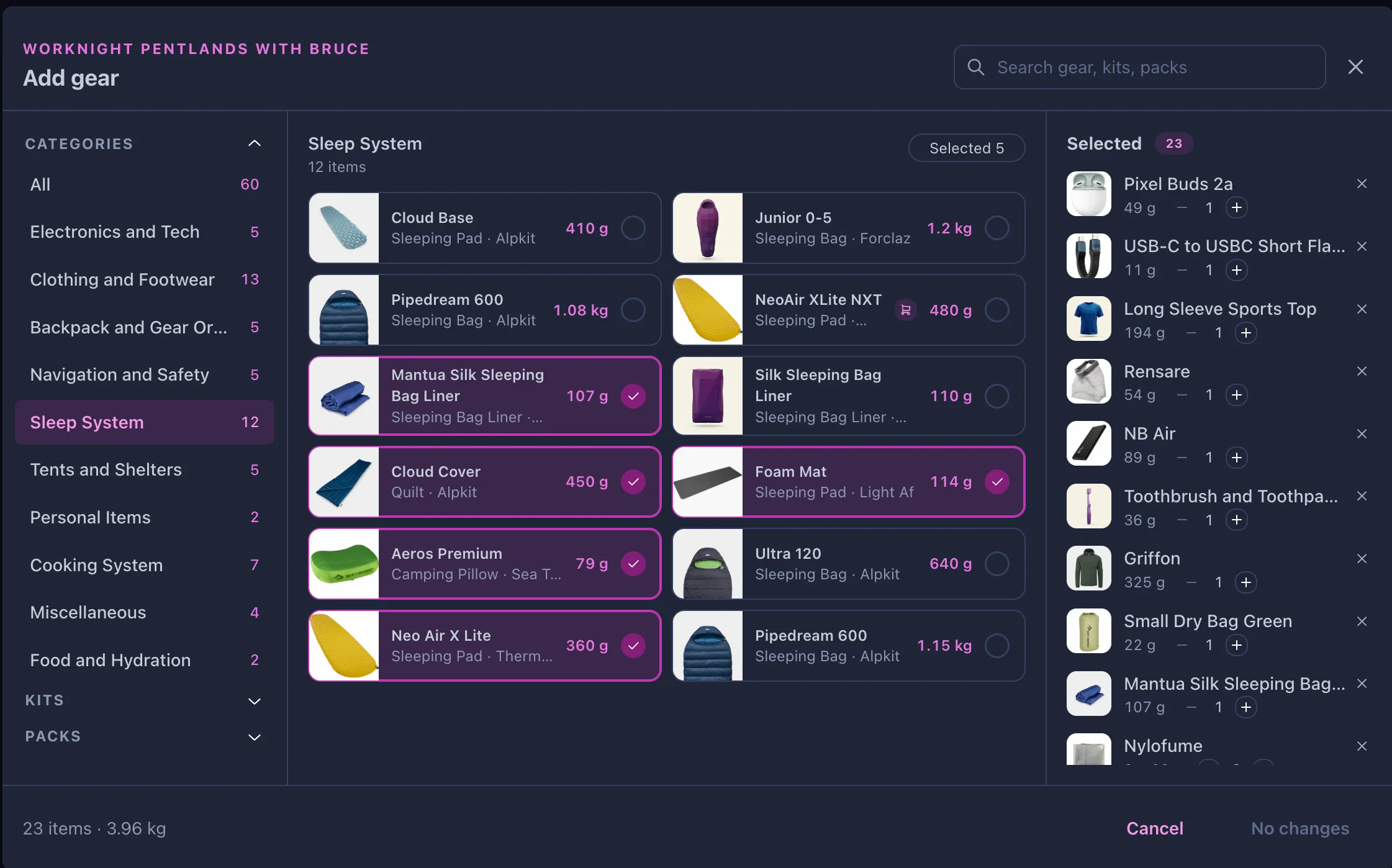Increase NB Air quantity with plus

pos(1237,458)
